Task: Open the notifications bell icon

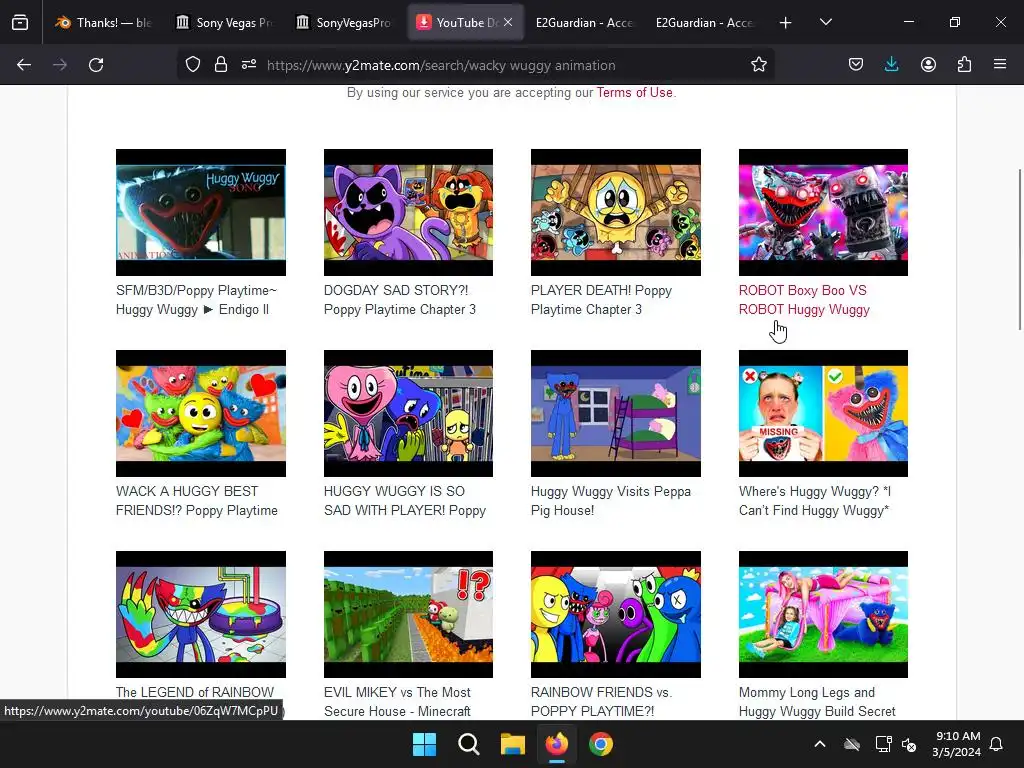Action: [x=996, y=744]
